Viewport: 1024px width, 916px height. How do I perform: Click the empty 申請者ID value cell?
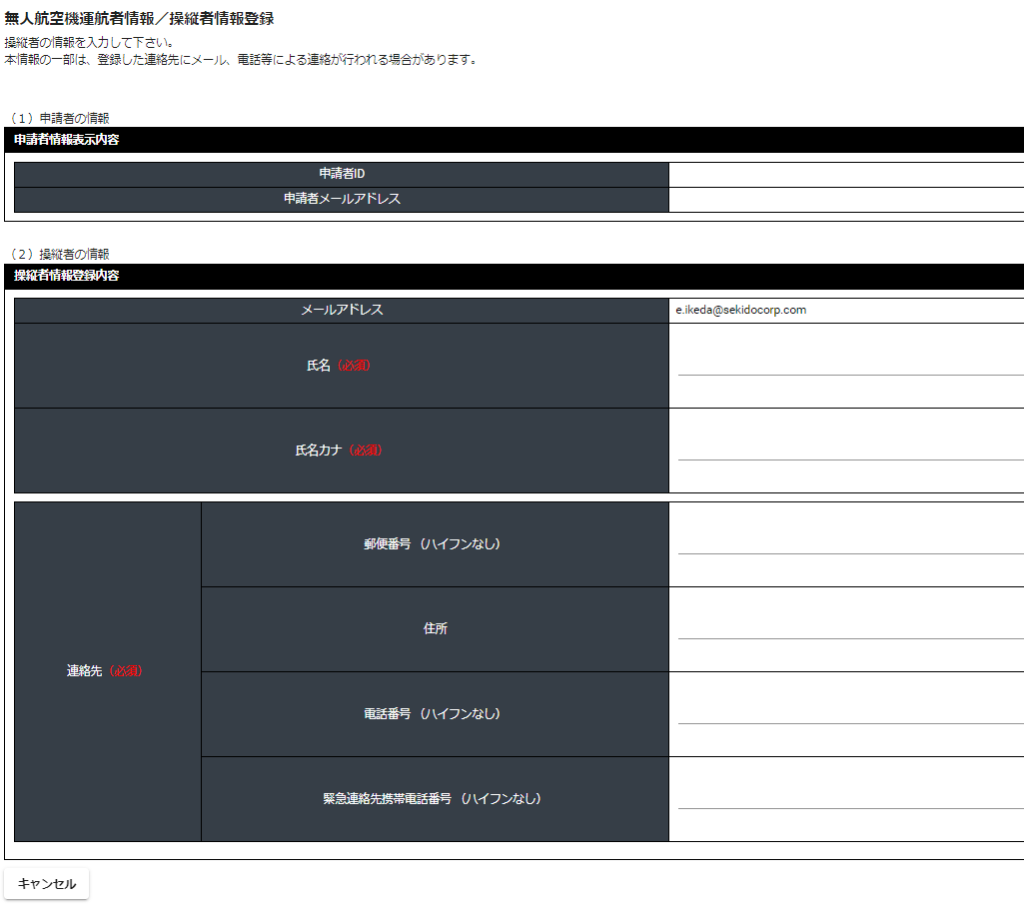846,175
